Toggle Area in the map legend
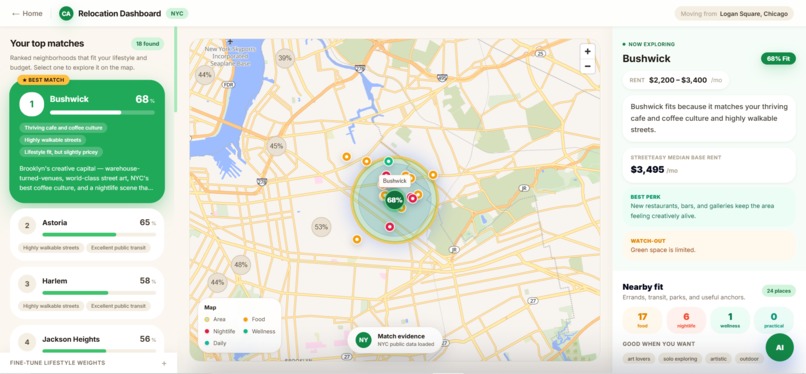 tap(215, 319)
